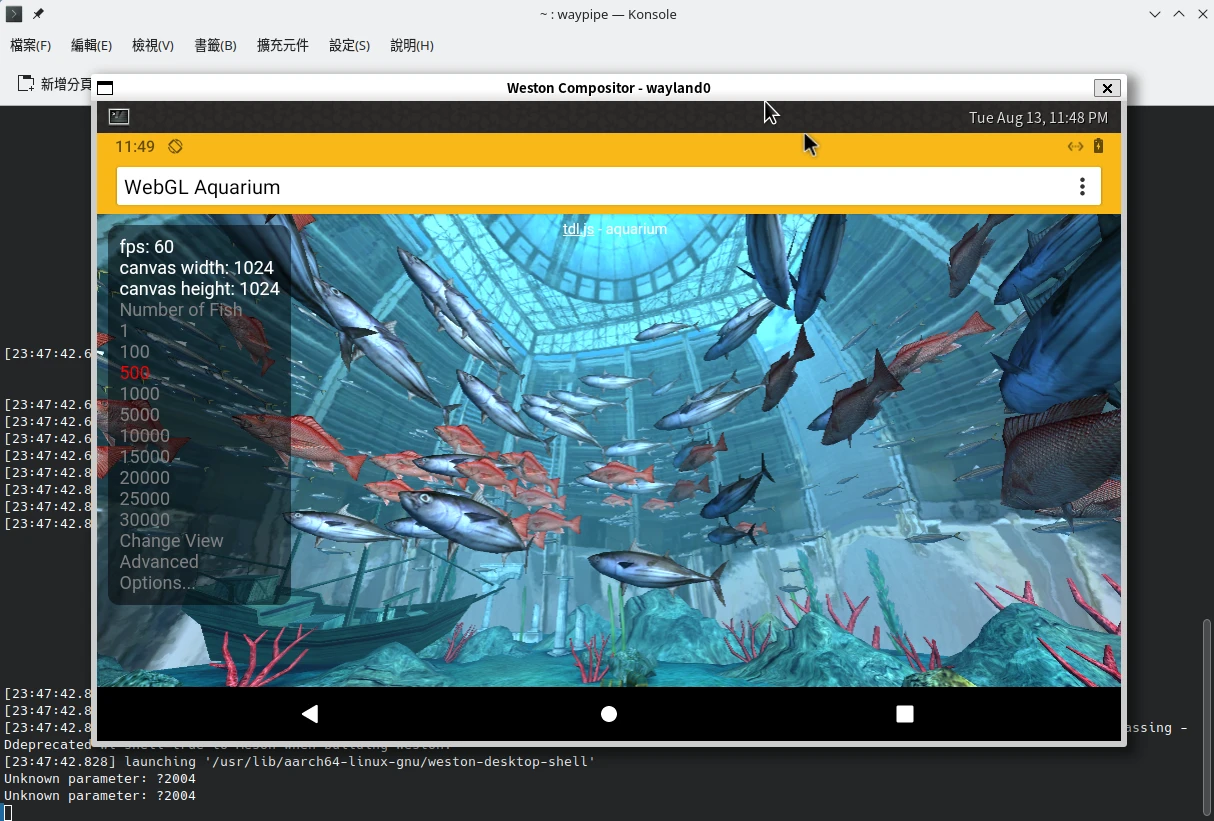Open the 檔案(F) menu in Konsole
Image resolution: width=1214 pixels, height=821 pixels.
(x=30, y=46)
